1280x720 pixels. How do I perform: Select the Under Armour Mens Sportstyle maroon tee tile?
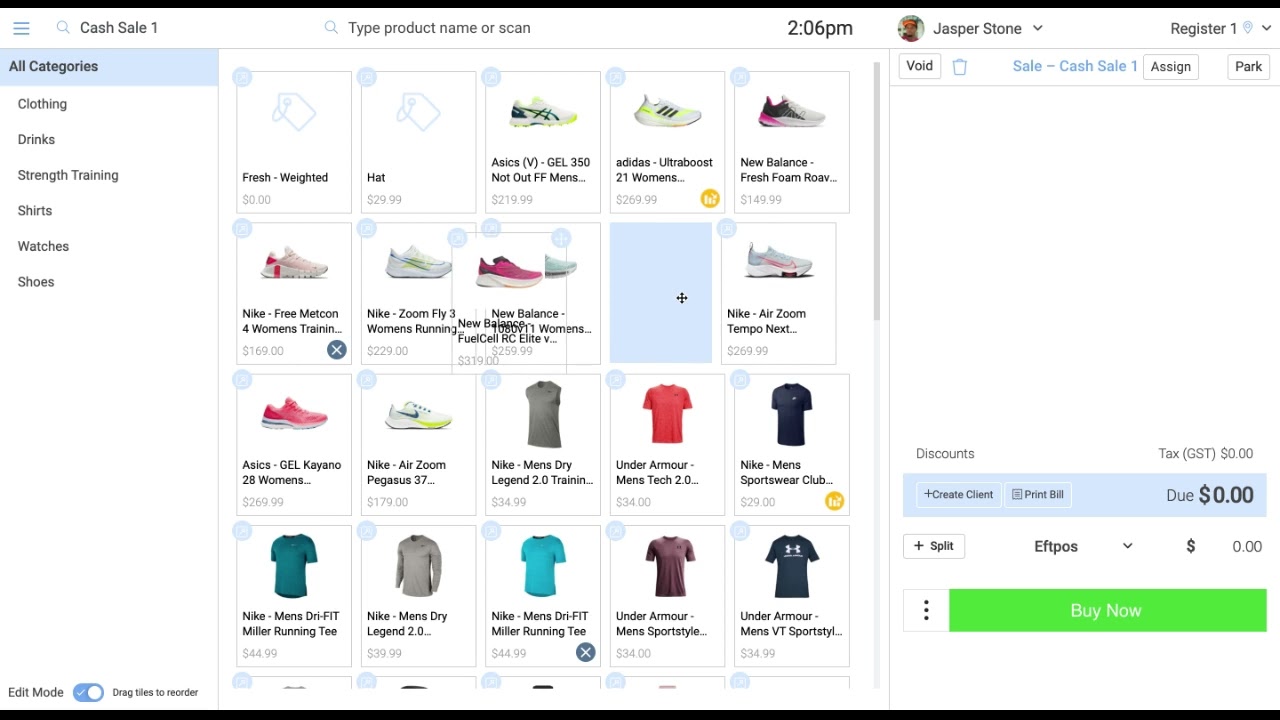point(667,596)
